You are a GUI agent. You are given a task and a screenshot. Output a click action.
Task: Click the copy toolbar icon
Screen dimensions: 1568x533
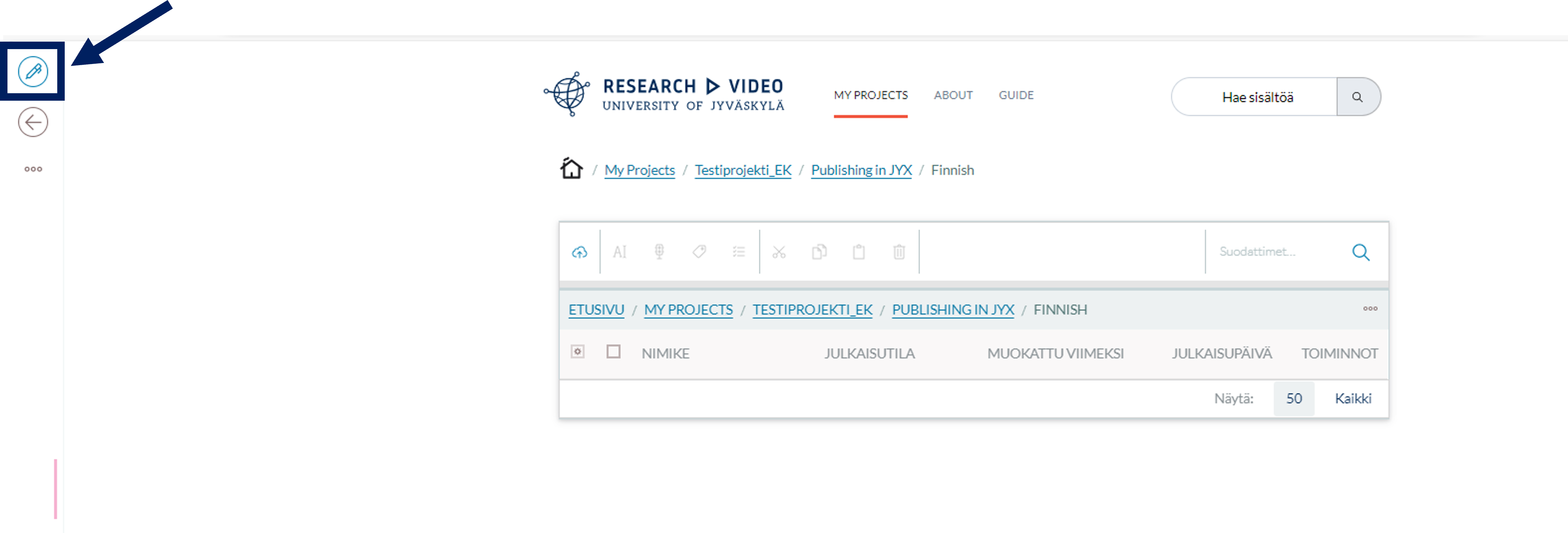tap(819, 252)
